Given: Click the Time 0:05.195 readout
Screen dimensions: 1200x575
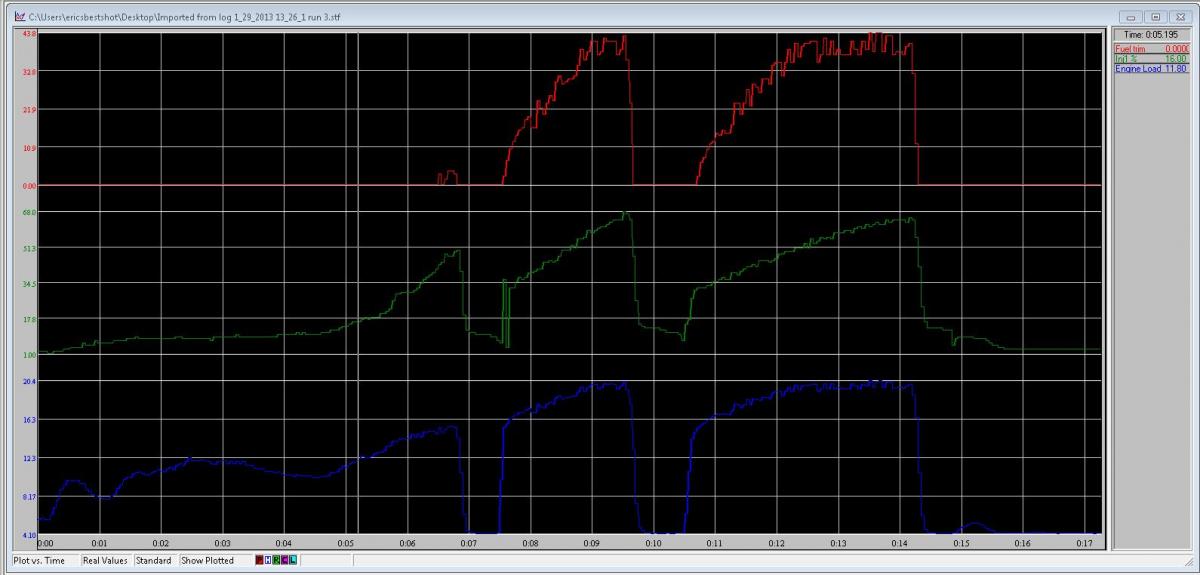Looking at the screenshot, I should pyautogui.click(x=1150, y=35).
